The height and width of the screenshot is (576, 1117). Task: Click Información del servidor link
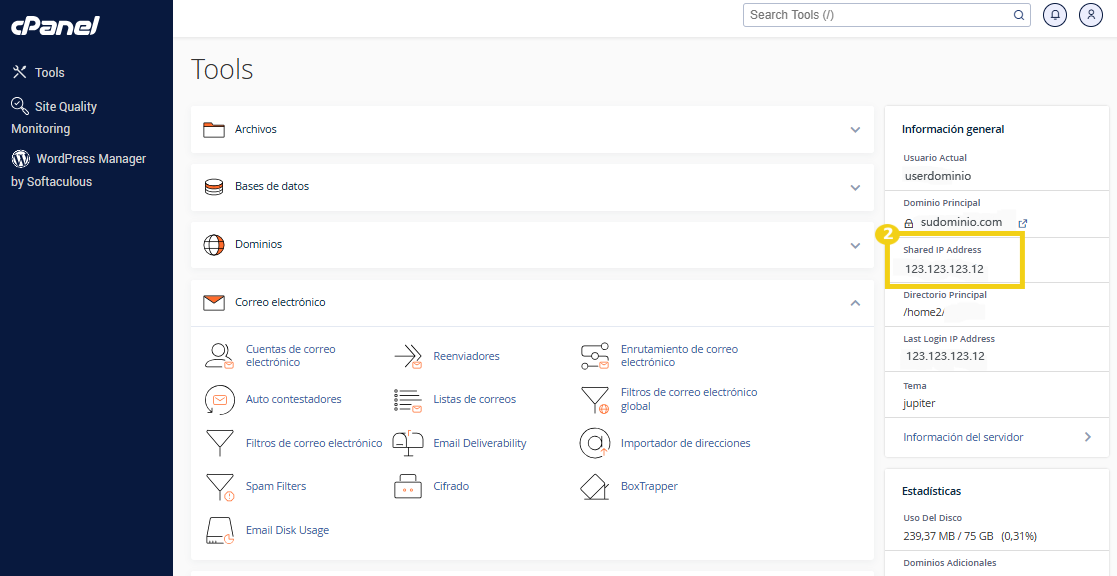962,437
